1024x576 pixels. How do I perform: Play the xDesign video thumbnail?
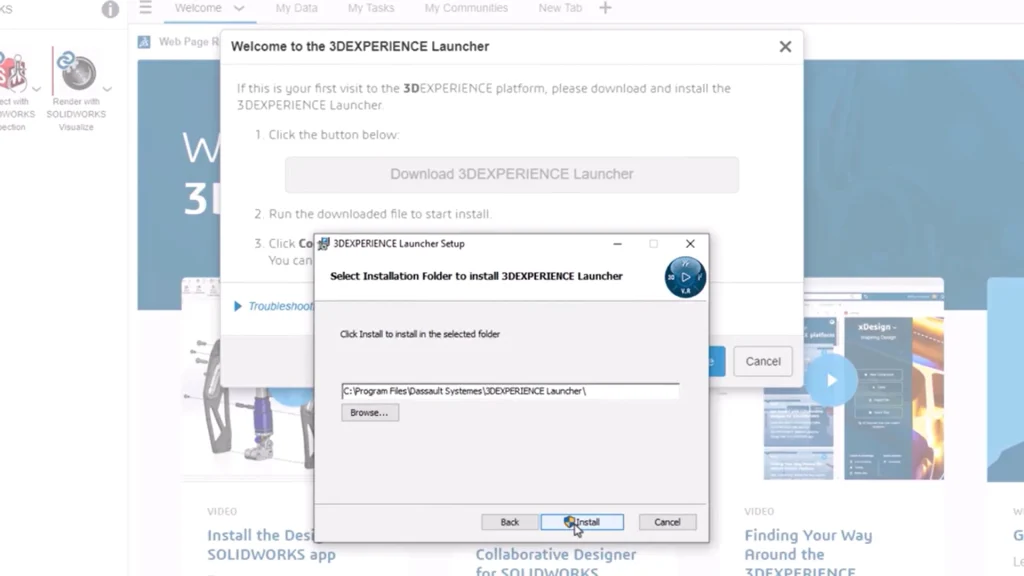(x=831, y=380)
